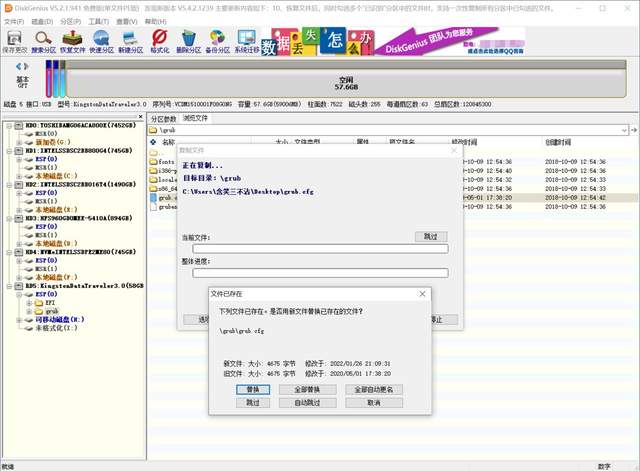Image resolution: width=640 pixels, height=471 pixels.
Task: Switch to the 浏览文件 tab
Action: coord(195,118)
